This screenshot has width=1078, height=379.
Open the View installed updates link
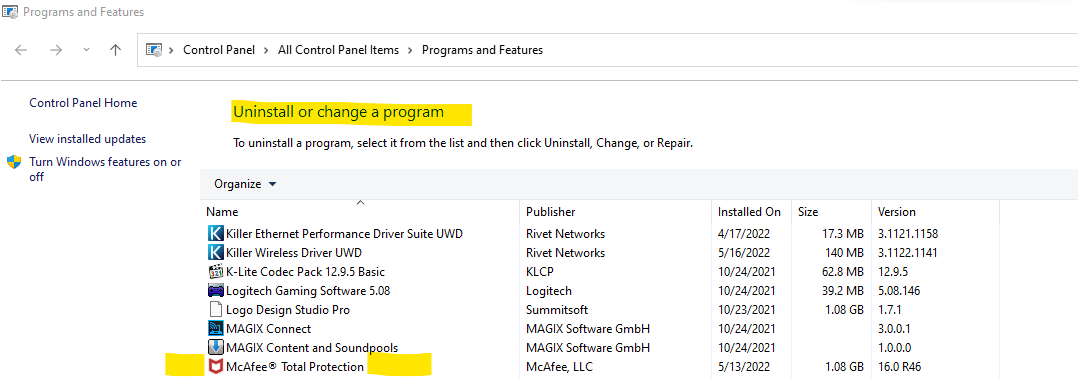click(87, 138)
